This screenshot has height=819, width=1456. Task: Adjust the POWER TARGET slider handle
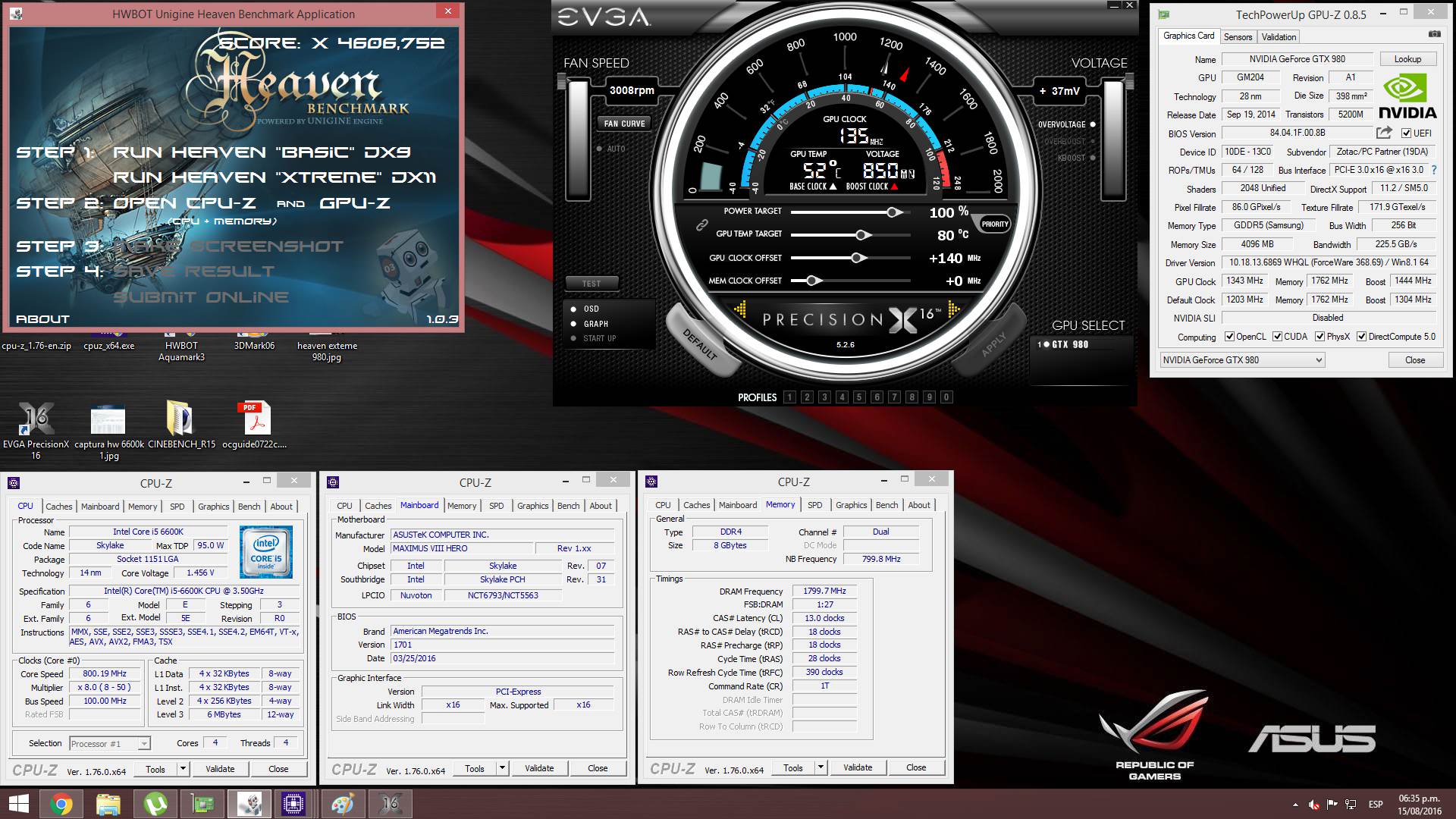[894, 212]
